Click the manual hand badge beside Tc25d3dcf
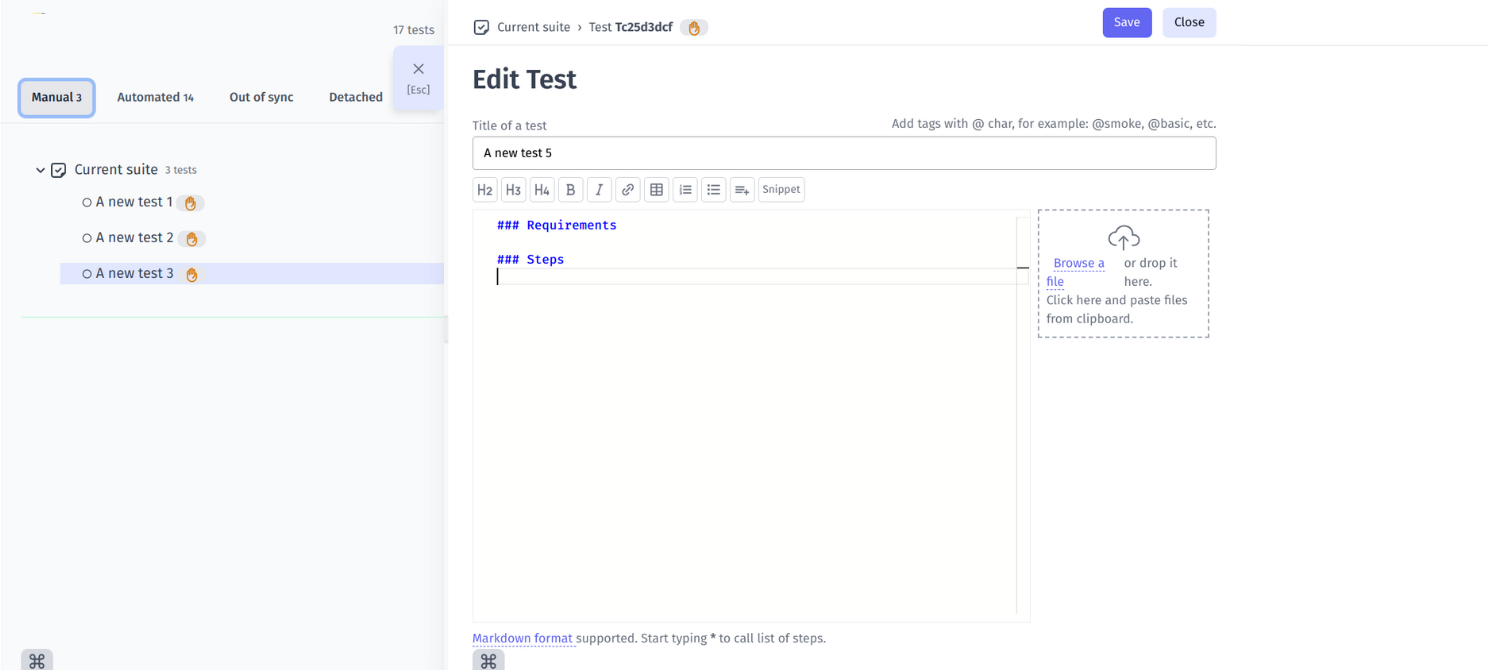The image size is (1488, 670). click(x=694, y=27)
